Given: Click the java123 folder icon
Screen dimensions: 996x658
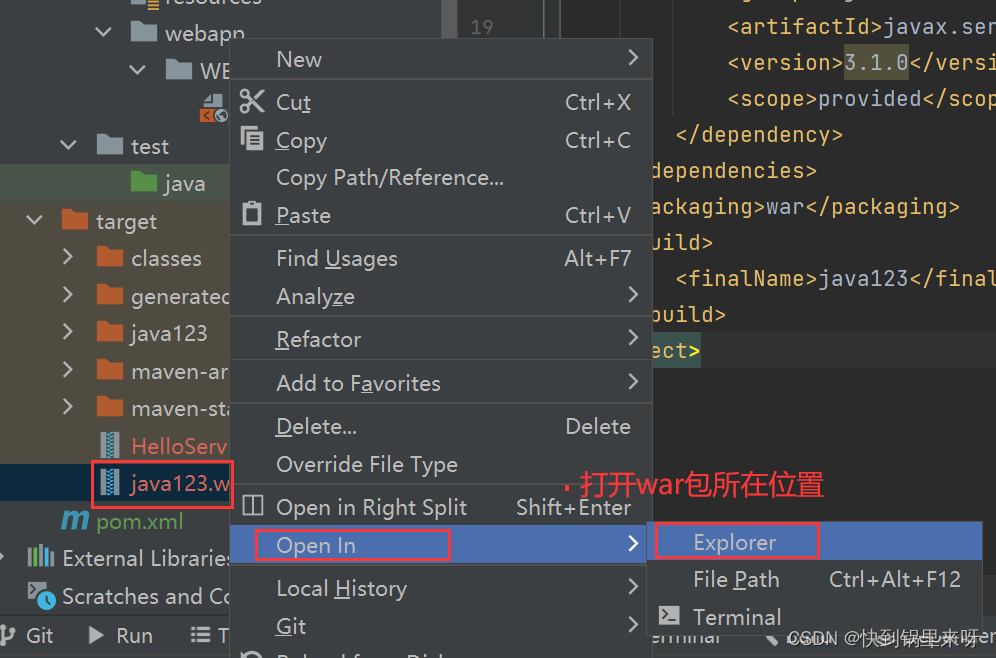Looking at the screenshot, I should pyautogui.click(x=110, y=332).
